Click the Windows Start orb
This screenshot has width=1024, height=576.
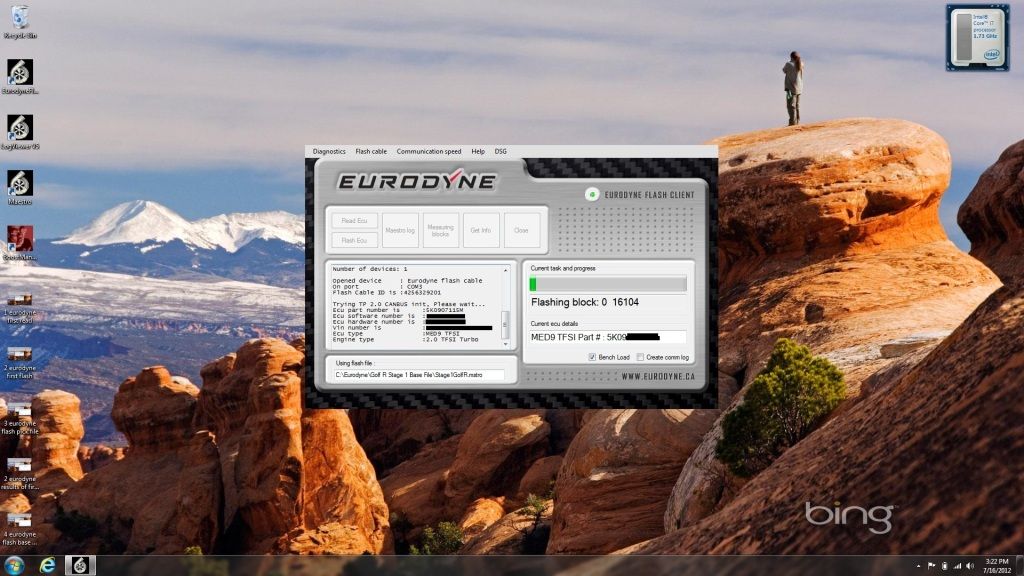click(x=14, y=565)
